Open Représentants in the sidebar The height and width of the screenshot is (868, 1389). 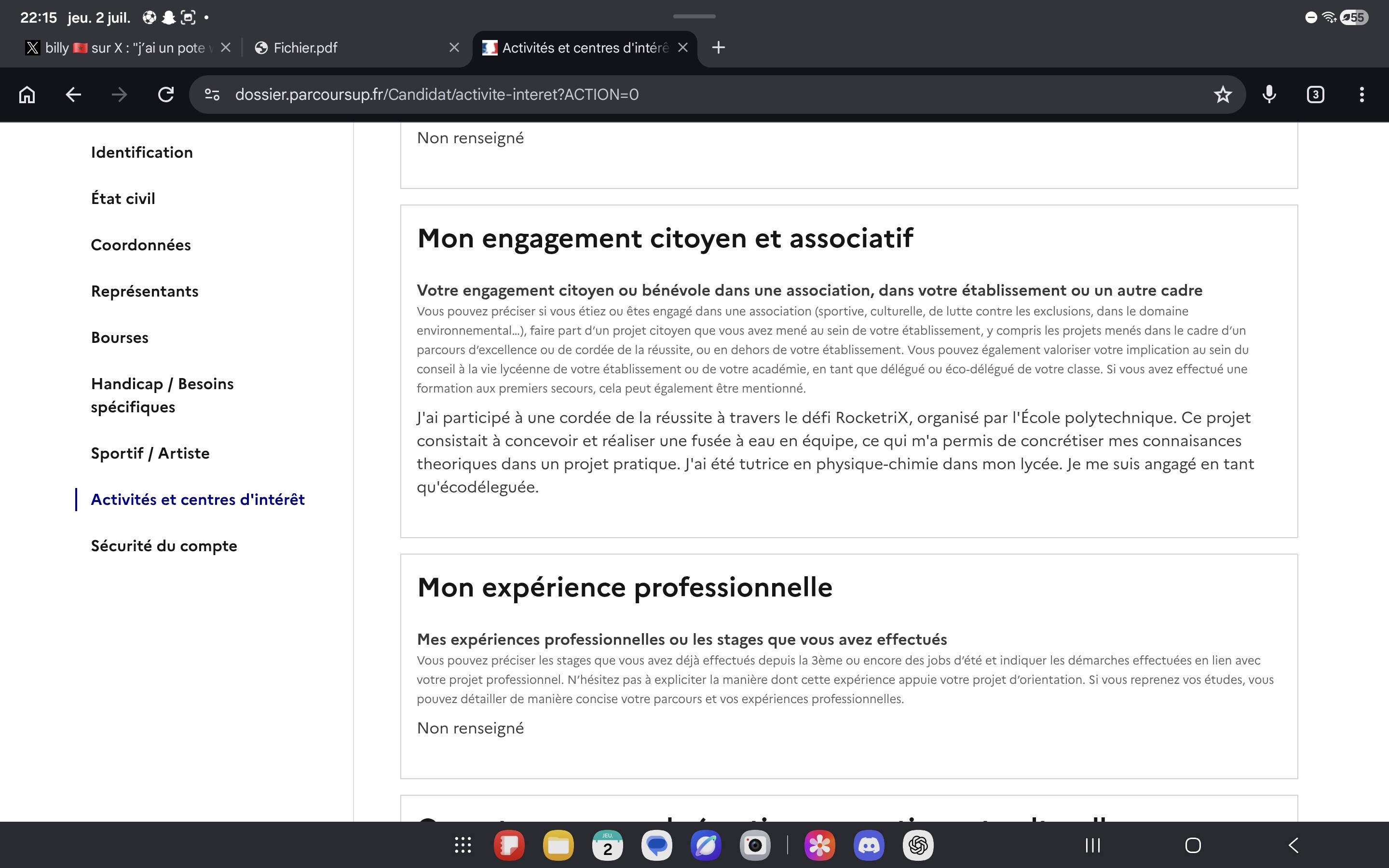(145, 291)
